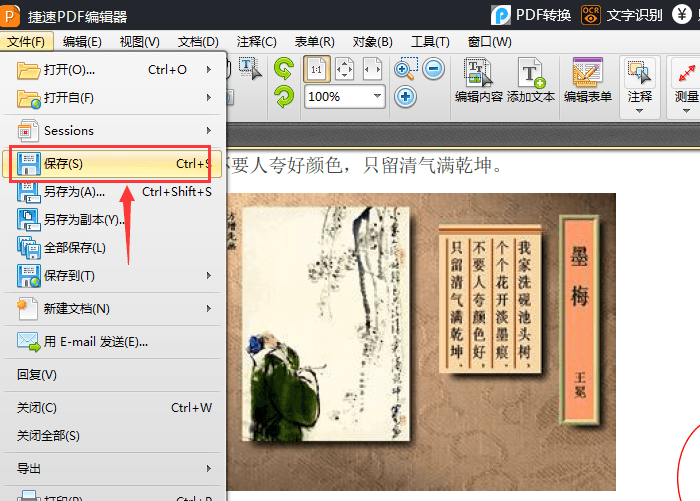Screen dimensions: 700x501
Task: Click the PDF转换 button in title bar
Action: (x=531, y=15)
